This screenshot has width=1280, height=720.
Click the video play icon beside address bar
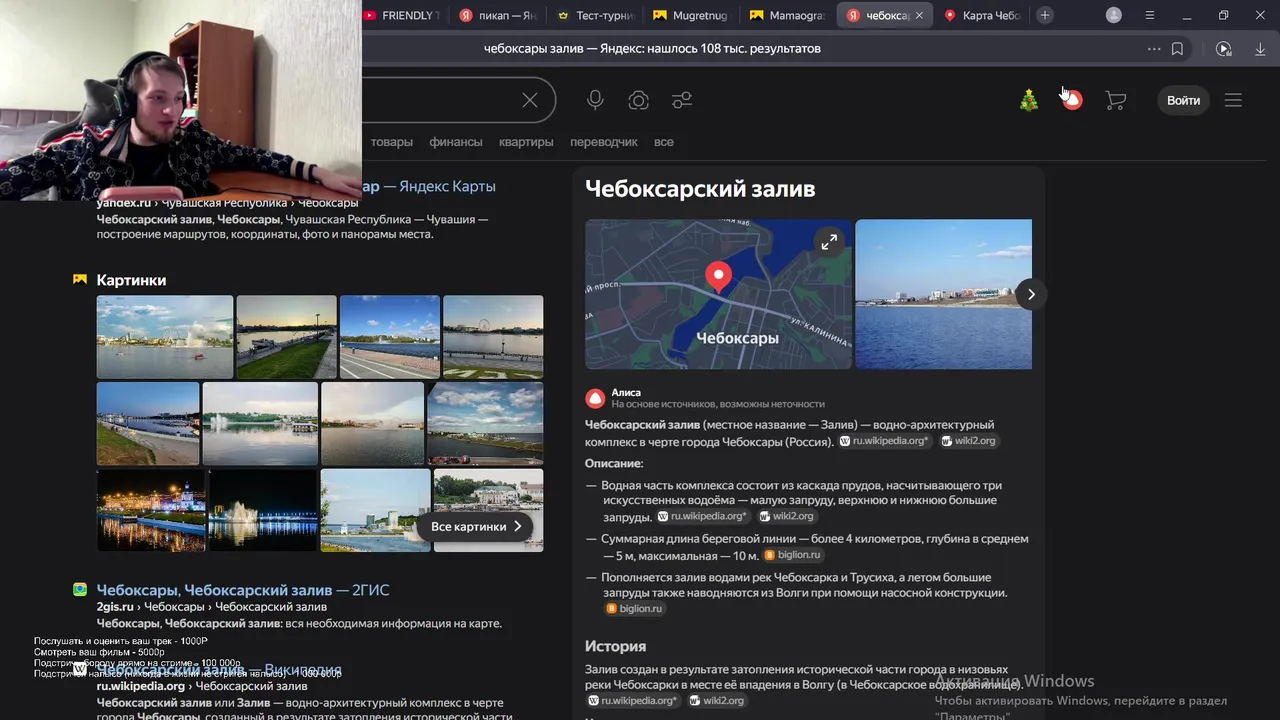tap(1223, 49)
